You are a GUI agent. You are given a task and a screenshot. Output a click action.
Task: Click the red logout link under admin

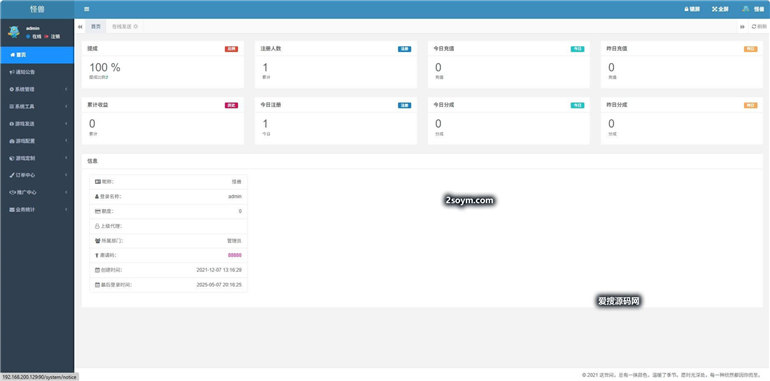pyautogui.click(x=53, y=36)
